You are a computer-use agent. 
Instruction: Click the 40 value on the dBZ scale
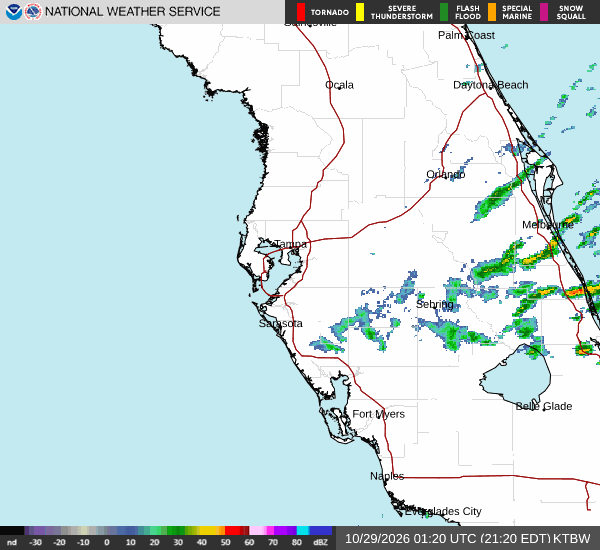pyautogui.click(x=202, y=542)
